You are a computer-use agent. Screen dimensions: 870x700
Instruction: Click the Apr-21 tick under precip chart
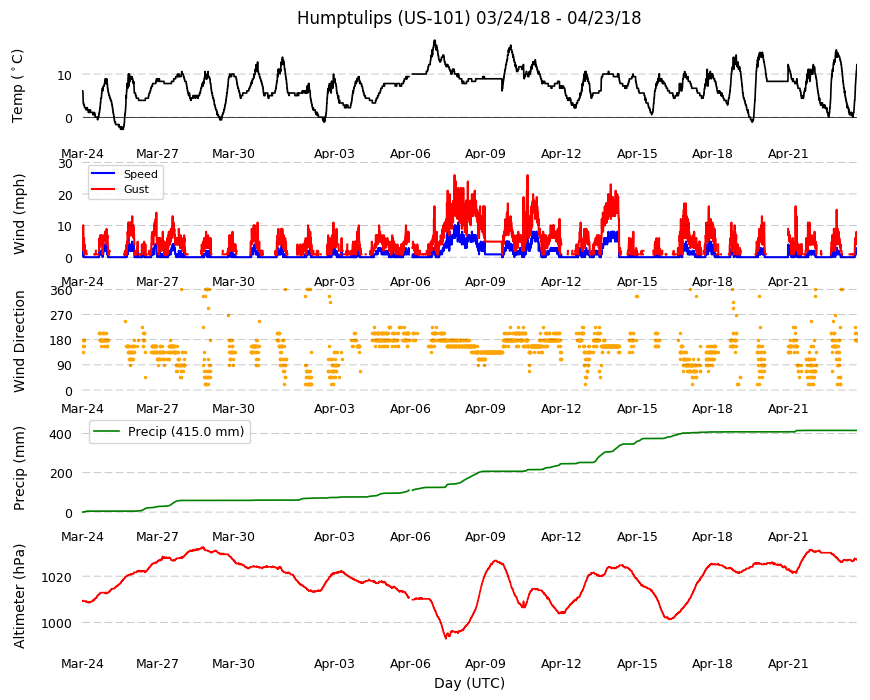[788, 536]
